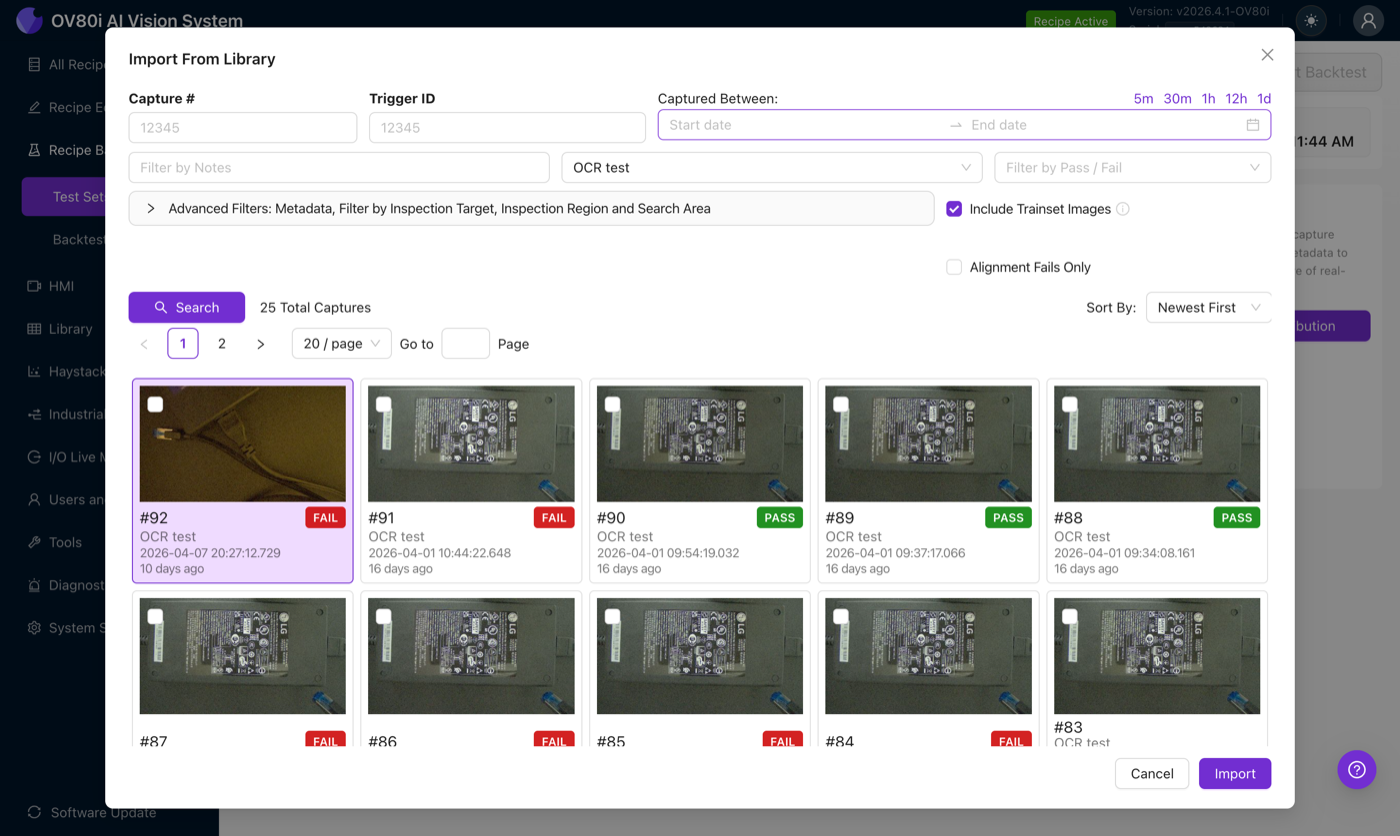
Task: Click the thumbnail image of capture #90
Action: click(x=700, y=444)
